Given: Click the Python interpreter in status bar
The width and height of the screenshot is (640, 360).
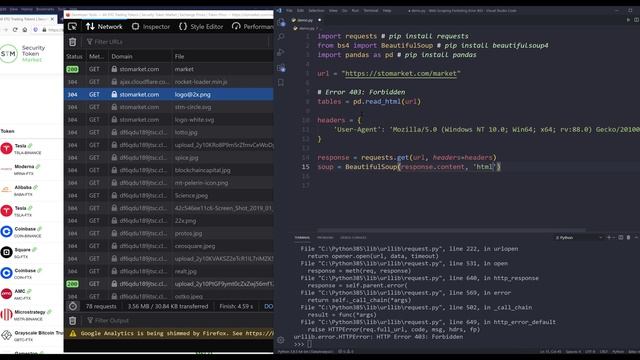Looking at the screenshot, I should click(x=305, y=351).
